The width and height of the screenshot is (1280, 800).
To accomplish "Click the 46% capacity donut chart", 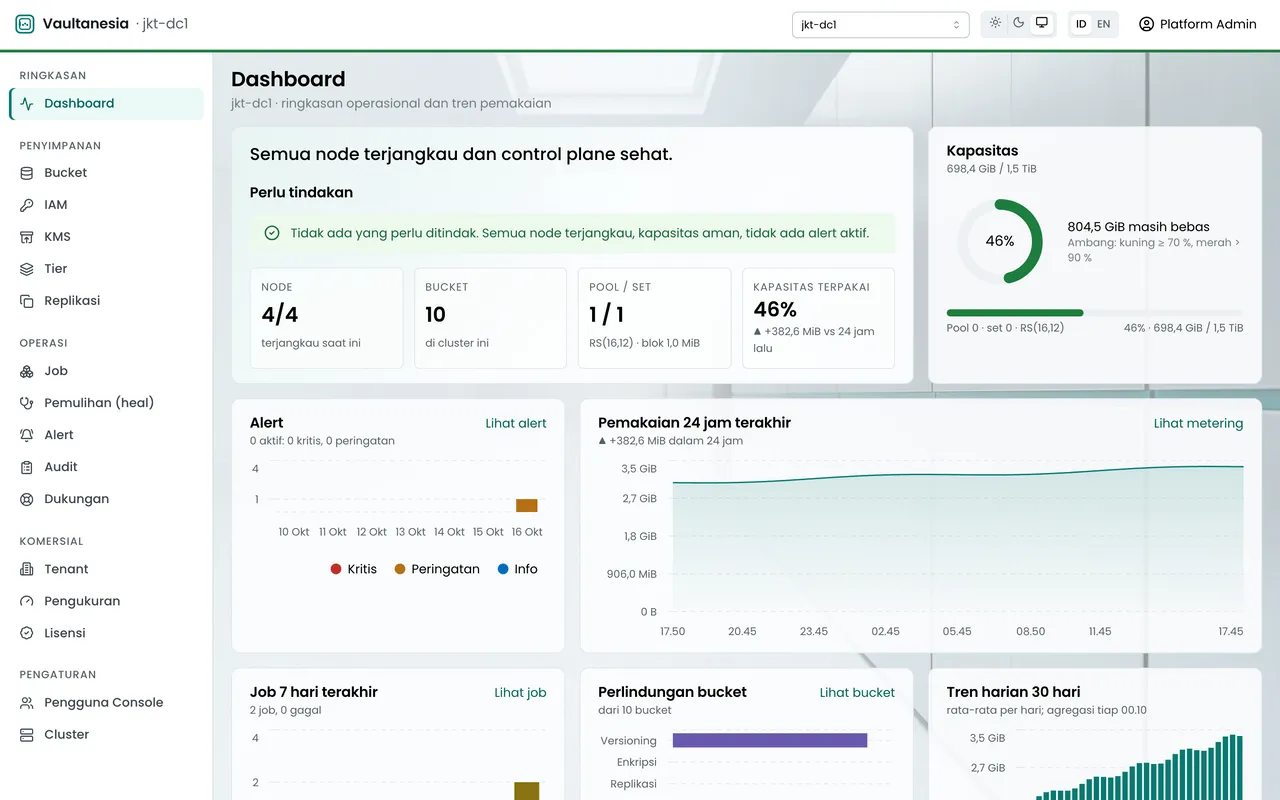I will coord(1000,241).
